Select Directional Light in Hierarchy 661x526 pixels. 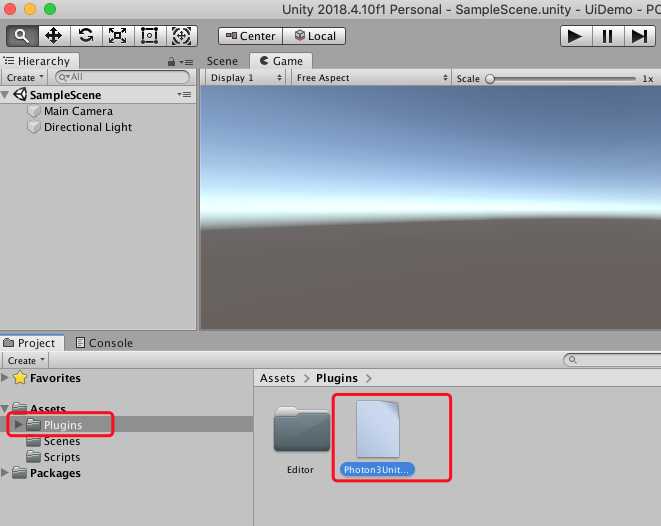tap(88, 127)
